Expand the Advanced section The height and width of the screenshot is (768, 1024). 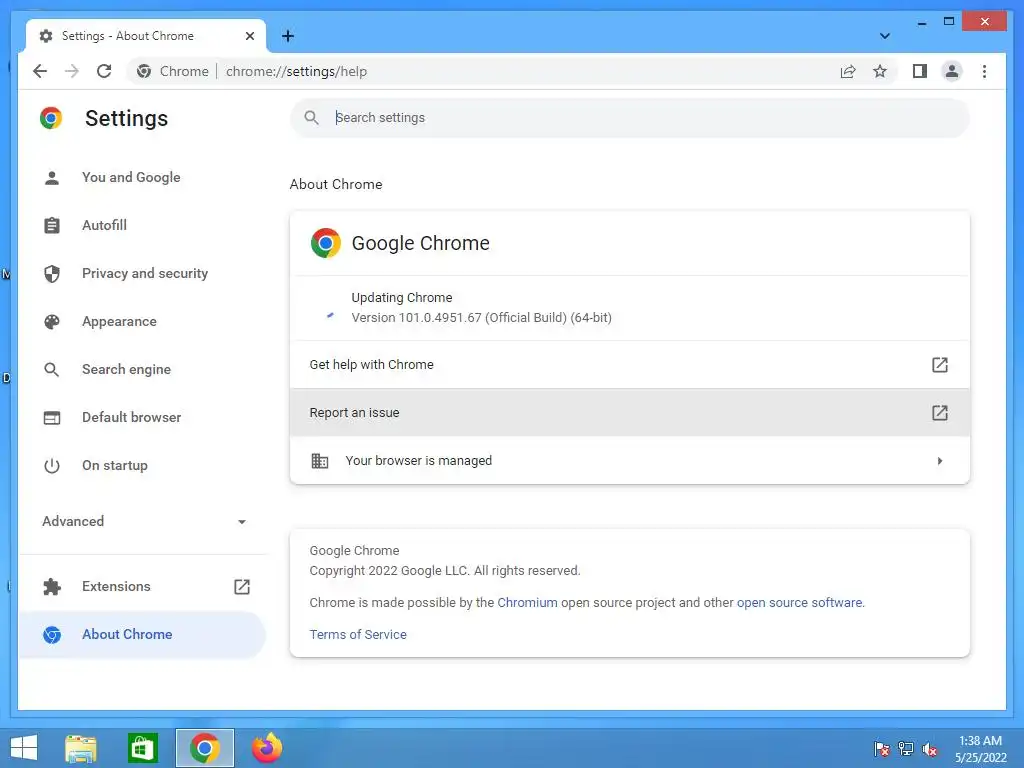coord(142,521)
